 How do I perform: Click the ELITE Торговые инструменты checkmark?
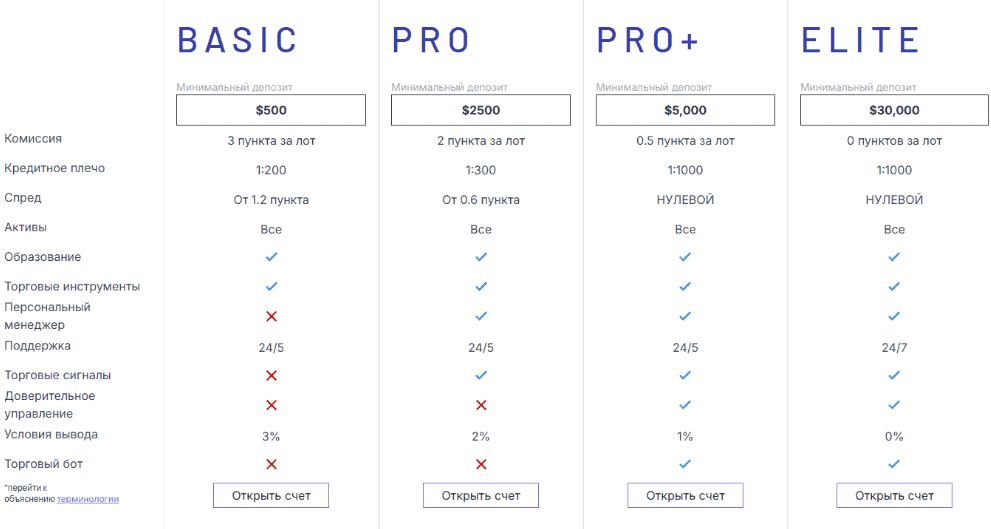pos(894,287)
